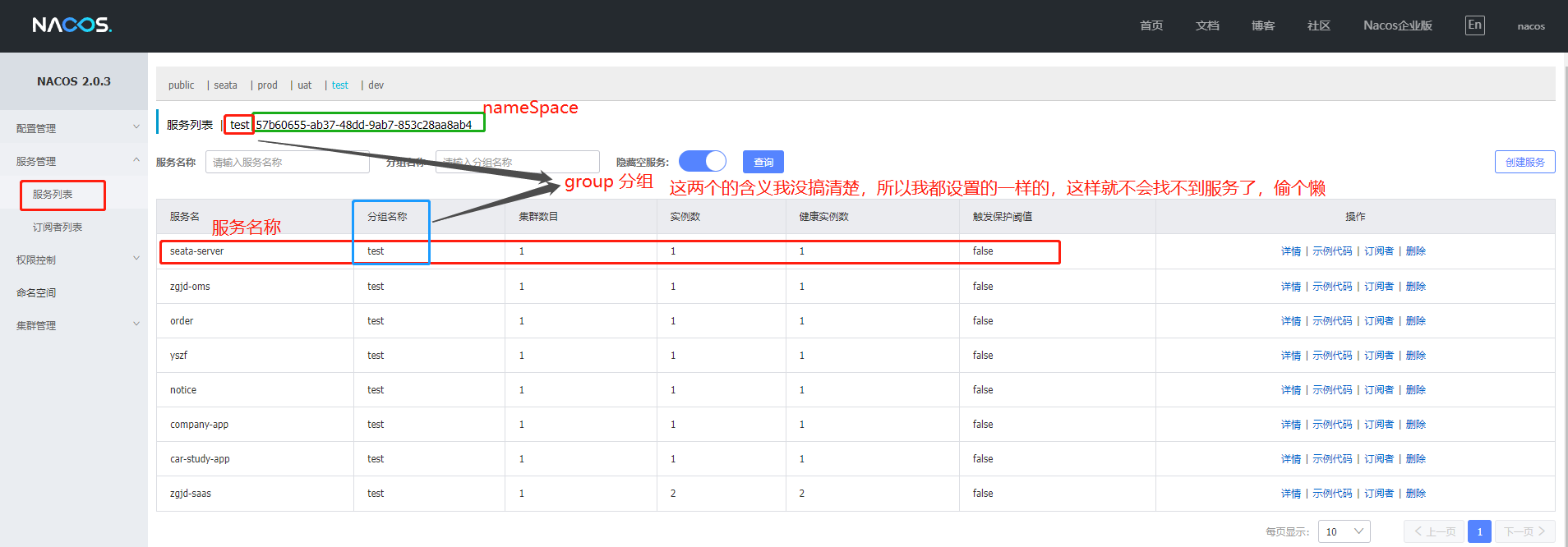Click 删除 for zgjd-oms

1415,287
